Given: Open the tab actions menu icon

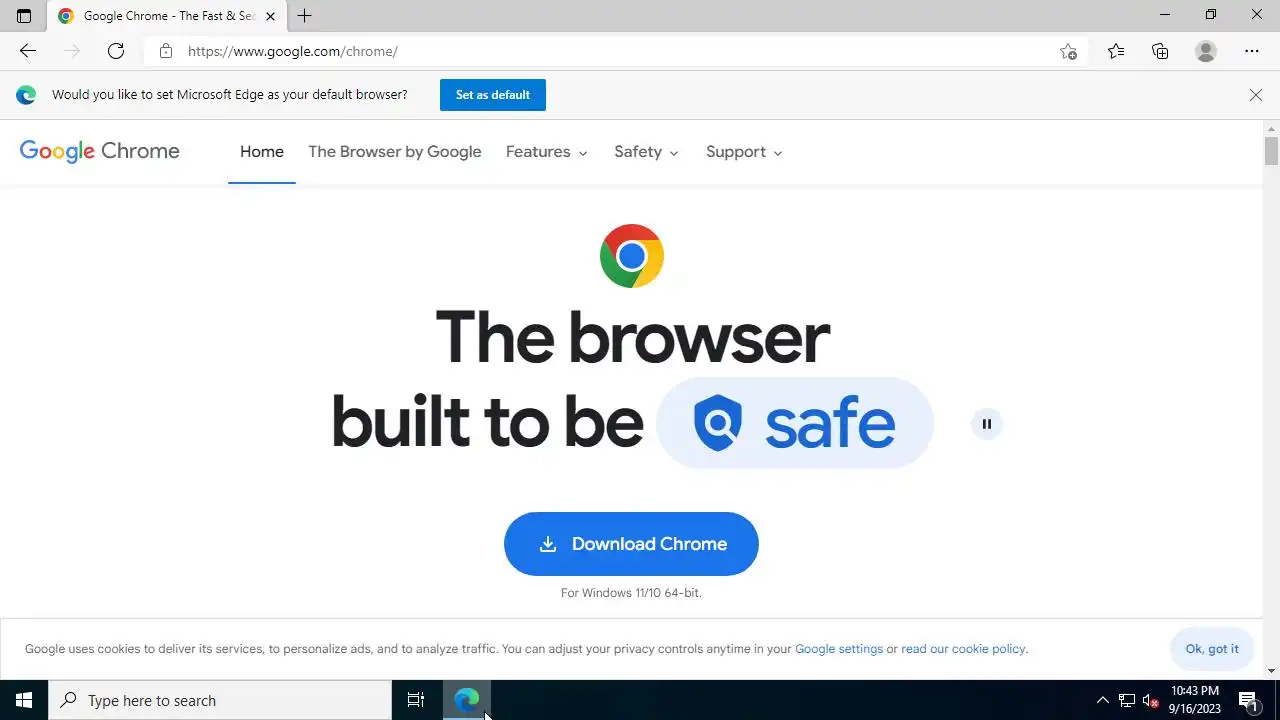Looking at the screenshot, I should coord(24,16).
